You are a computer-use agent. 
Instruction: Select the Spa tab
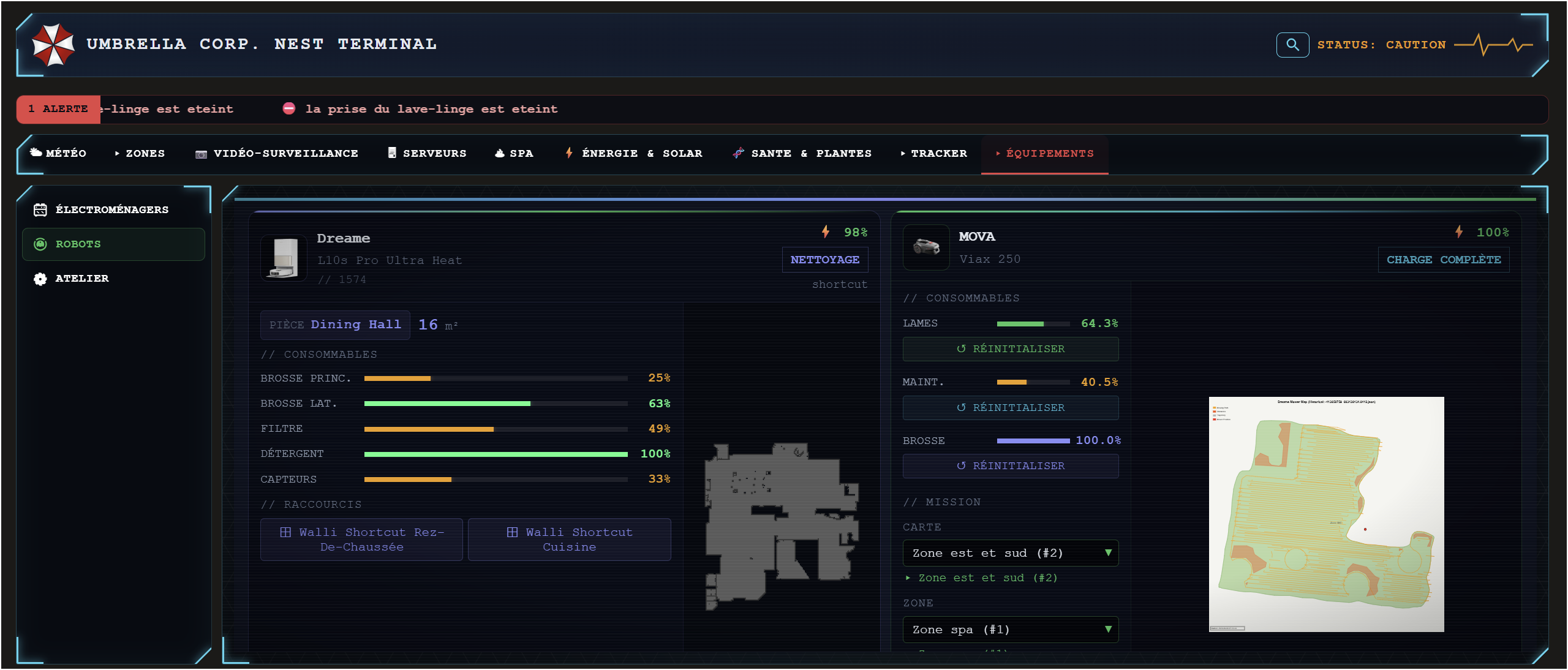tap(514, 153)
